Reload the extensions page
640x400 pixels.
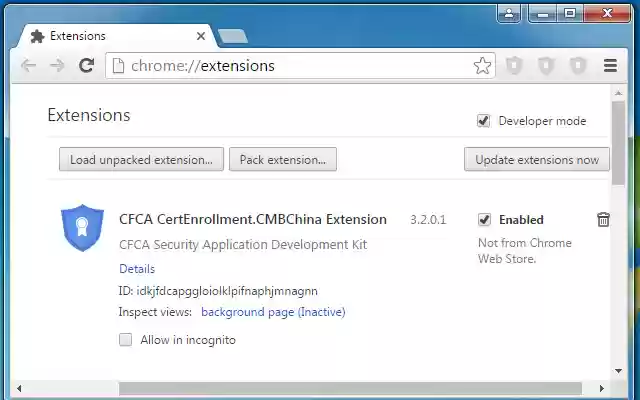(x=87, y=65)
